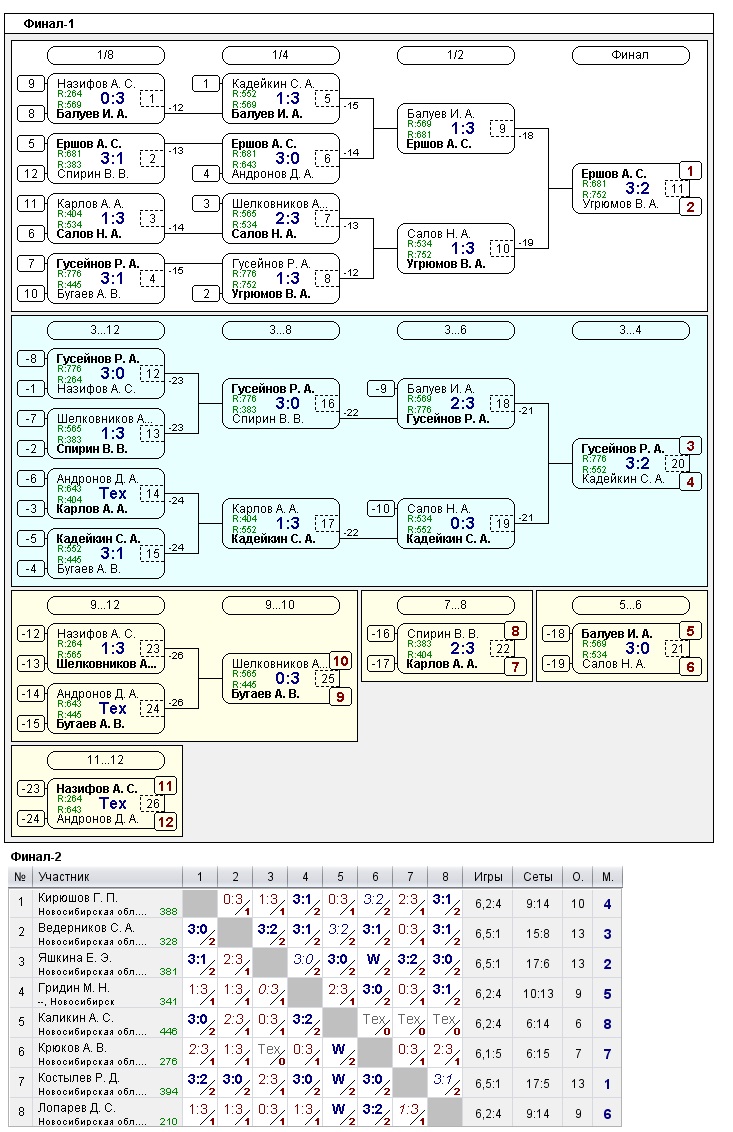
Task: Click the Участник column header
Action: coord(64,876)
